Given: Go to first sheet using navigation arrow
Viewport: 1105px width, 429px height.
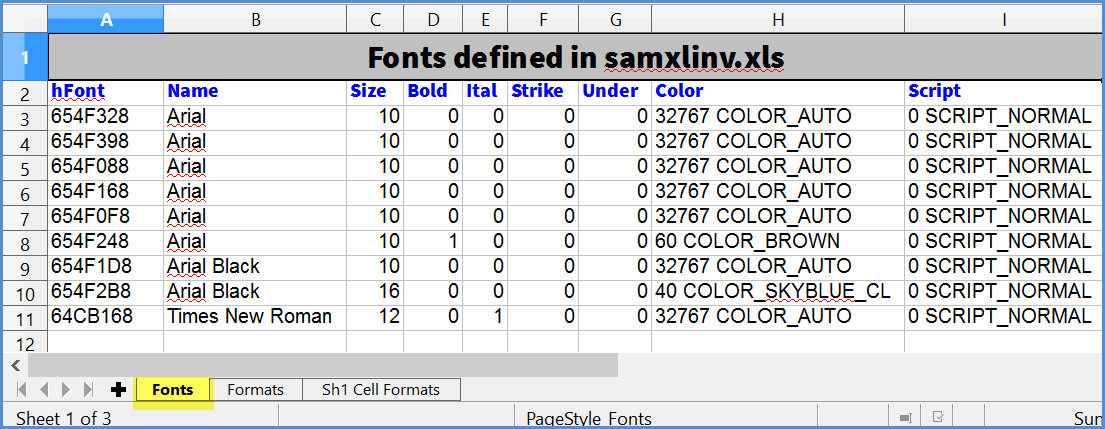Looking at the screenshot, I should point(22,390).
